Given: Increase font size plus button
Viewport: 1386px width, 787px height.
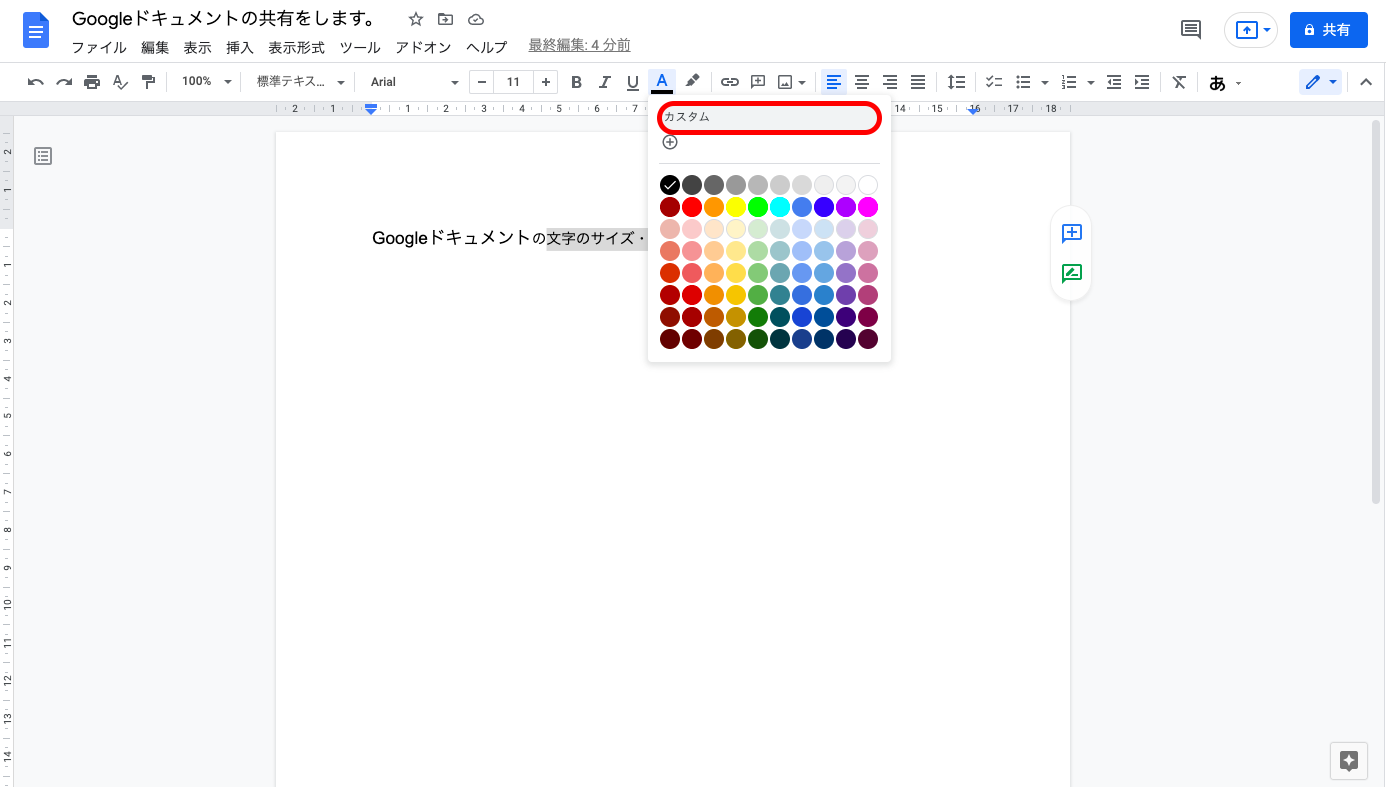Looking at the screenshot, I should point(545,82).
